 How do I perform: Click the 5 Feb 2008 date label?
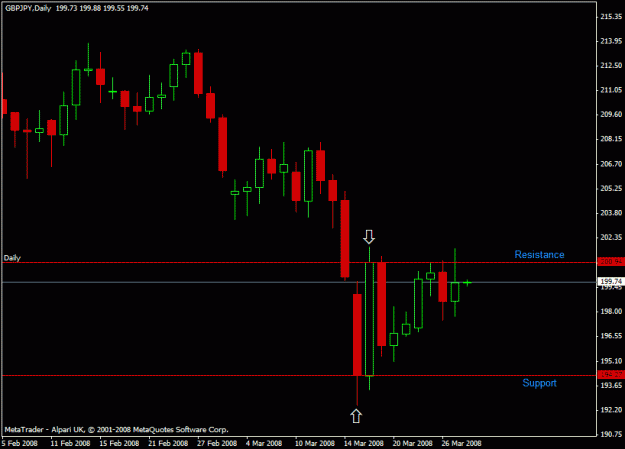point(20,443)
